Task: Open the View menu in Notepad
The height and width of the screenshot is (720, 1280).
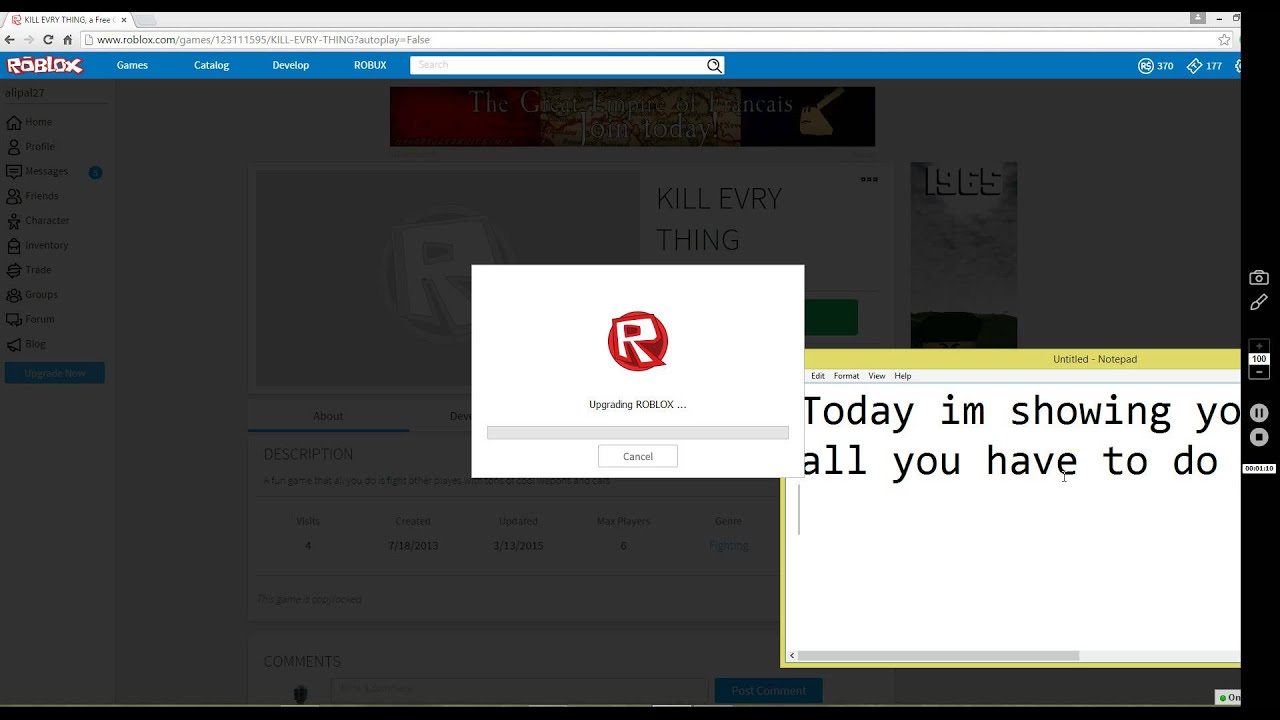Action: click(877, 376)
